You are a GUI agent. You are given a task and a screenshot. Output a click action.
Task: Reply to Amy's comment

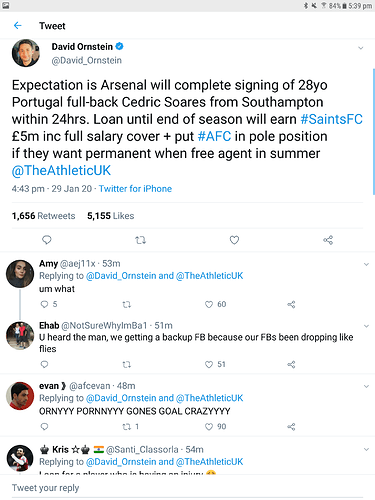click(44, 304)
